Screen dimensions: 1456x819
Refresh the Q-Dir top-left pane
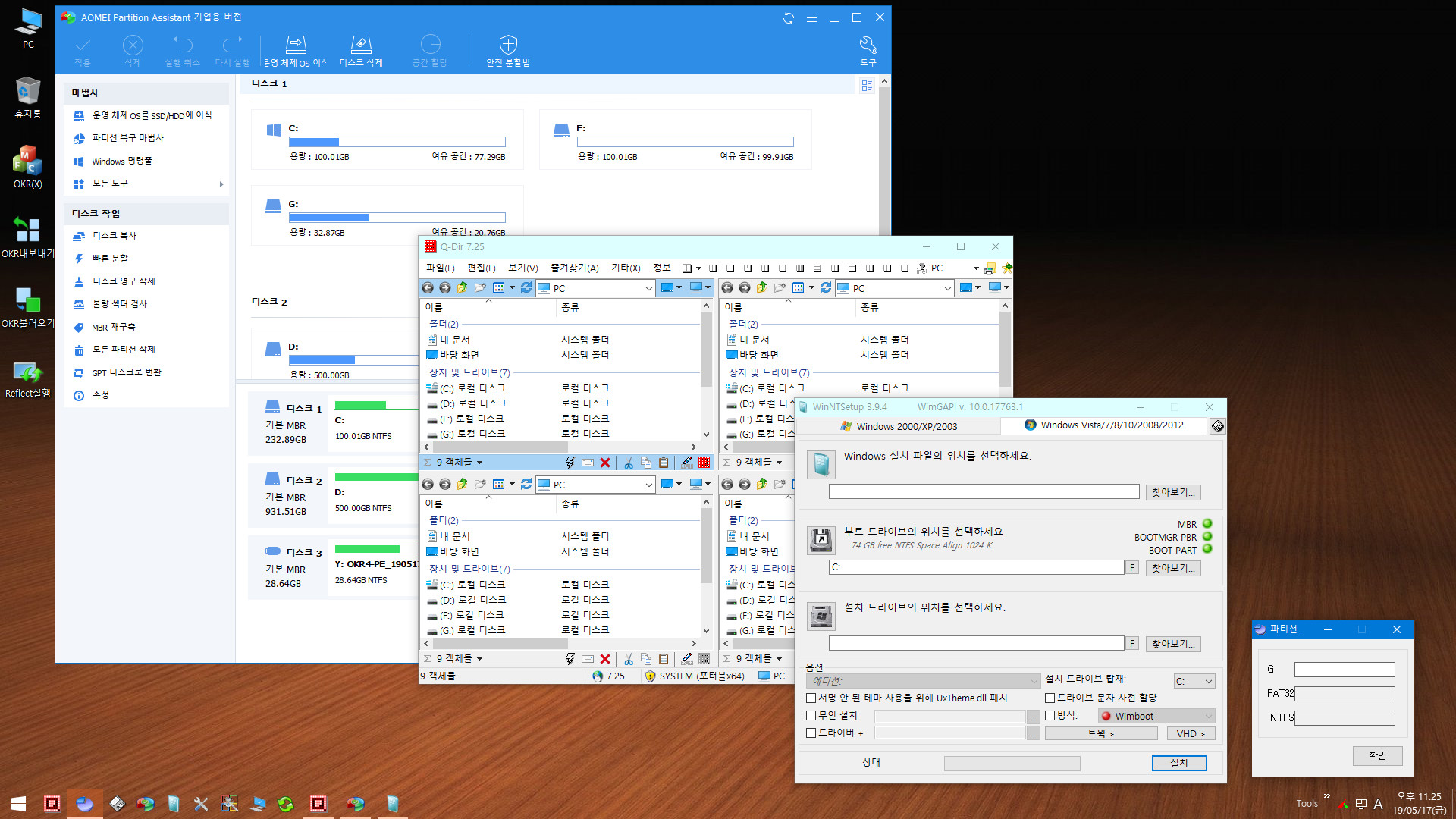(x=526, y=288)
